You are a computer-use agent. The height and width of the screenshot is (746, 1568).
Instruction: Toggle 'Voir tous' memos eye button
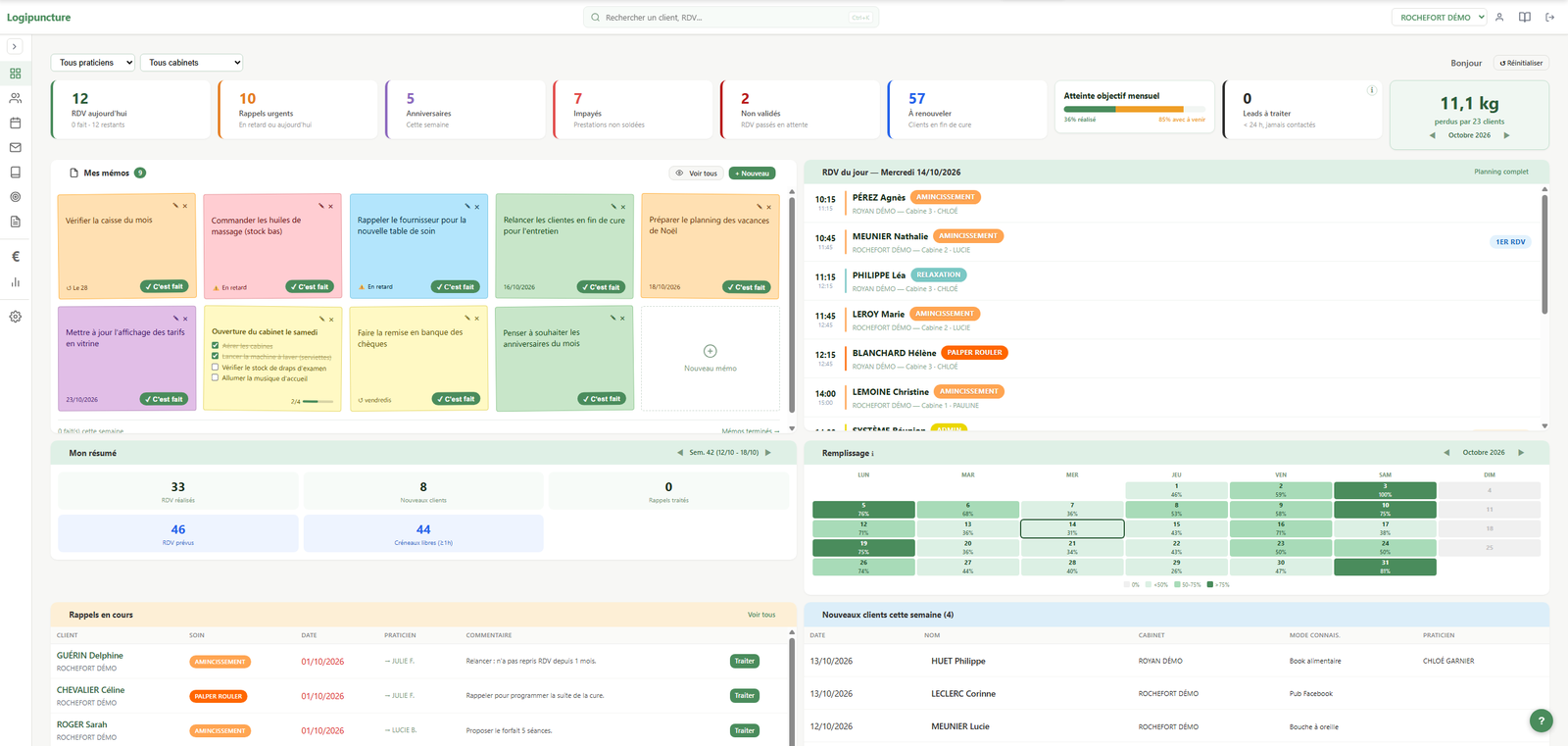[x=697, y=173]
